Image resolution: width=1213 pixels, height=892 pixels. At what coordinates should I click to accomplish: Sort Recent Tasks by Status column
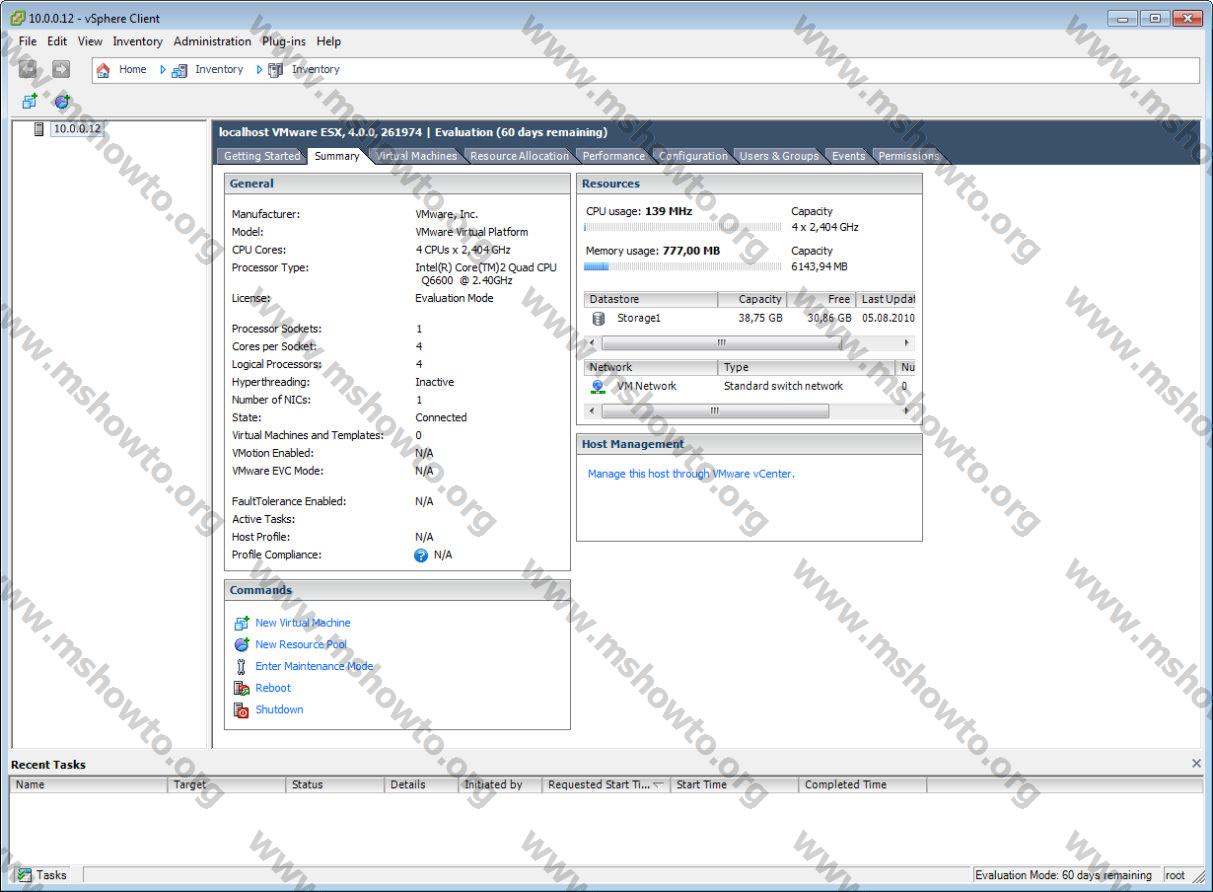pos(336,785)
